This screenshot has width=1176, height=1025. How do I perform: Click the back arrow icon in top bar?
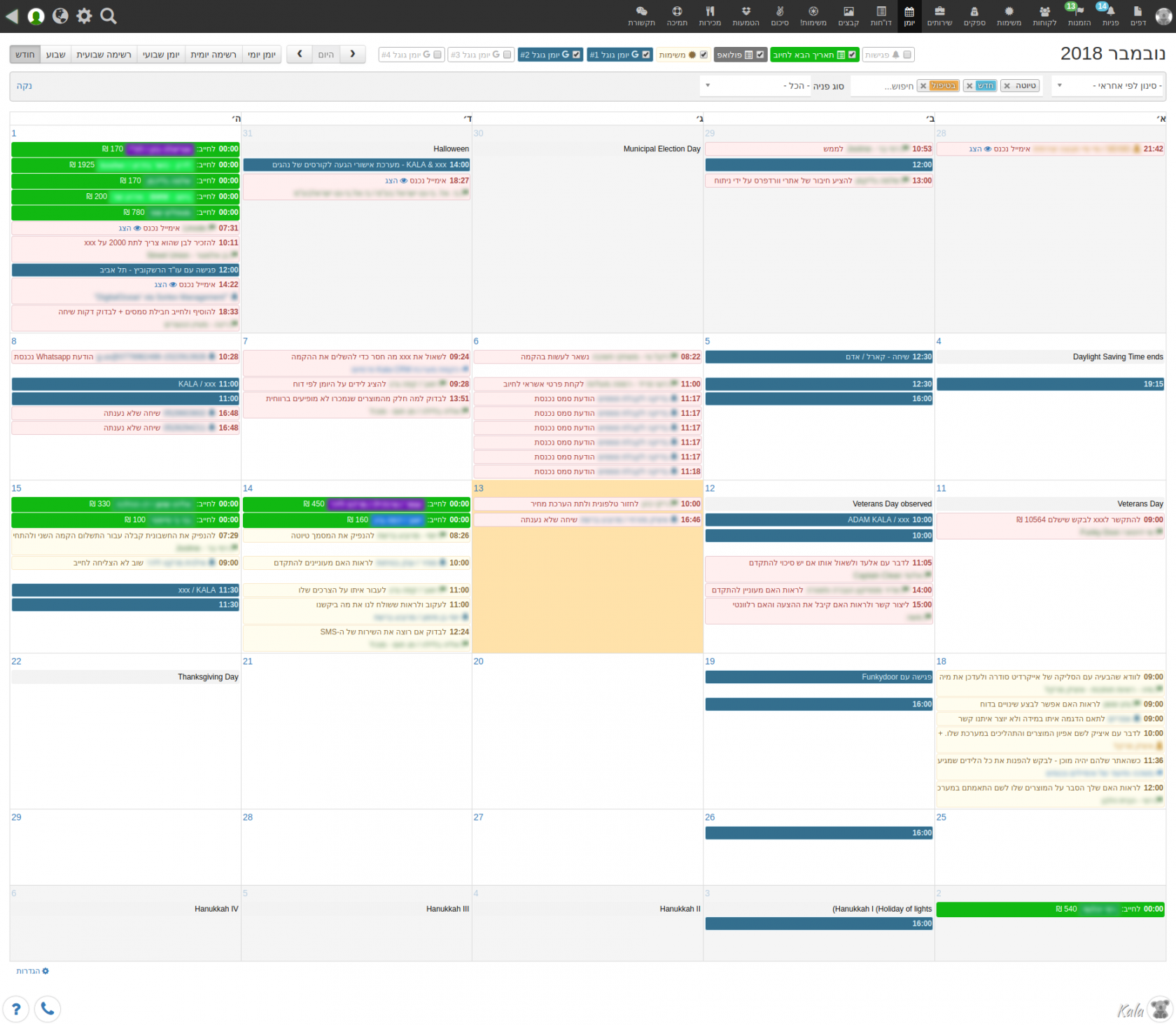[x=12, y=16]
